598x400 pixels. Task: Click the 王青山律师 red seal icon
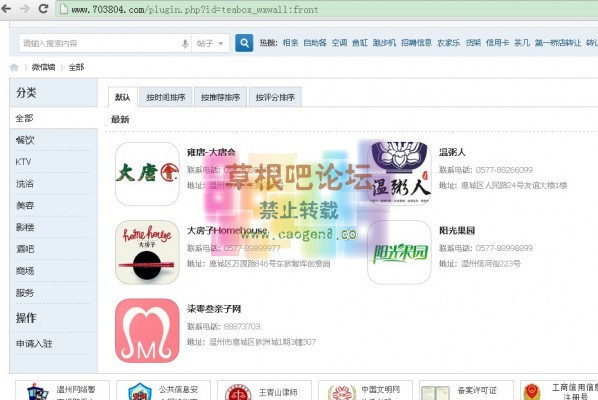[x=238, y=393]
